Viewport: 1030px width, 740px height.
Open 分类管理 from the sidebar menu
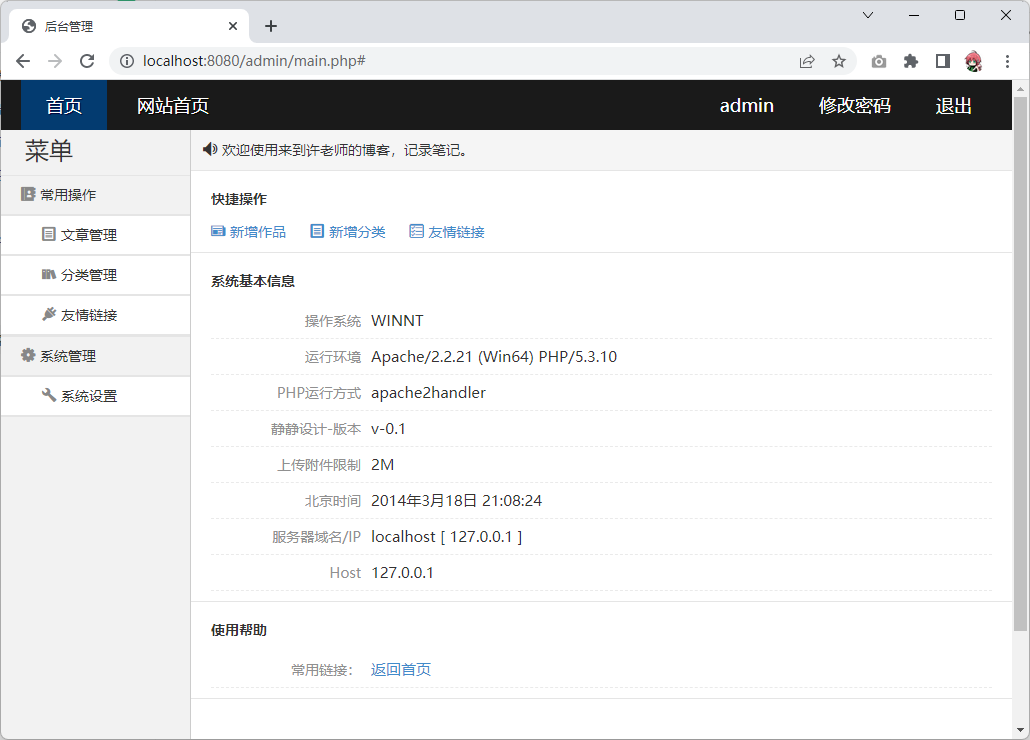coord(88,275)
